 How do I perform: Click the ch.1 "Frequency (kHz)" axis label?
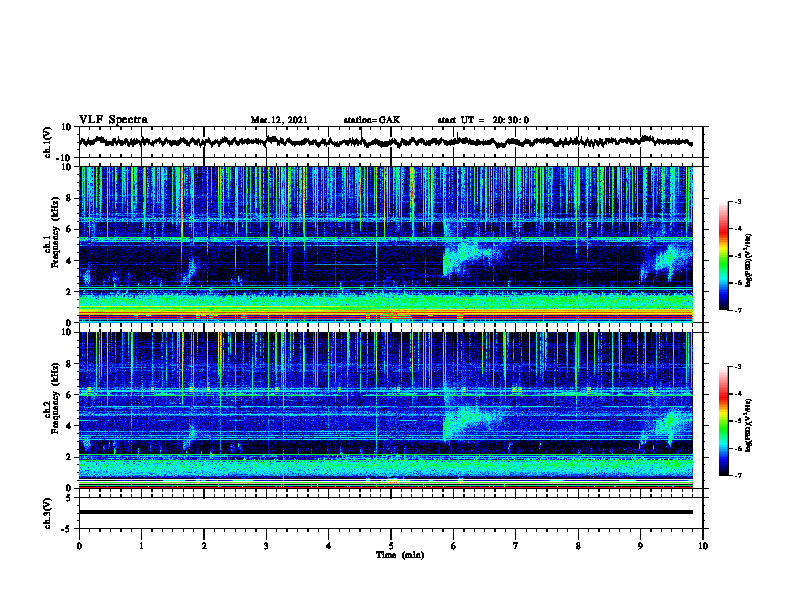[55, 233]
